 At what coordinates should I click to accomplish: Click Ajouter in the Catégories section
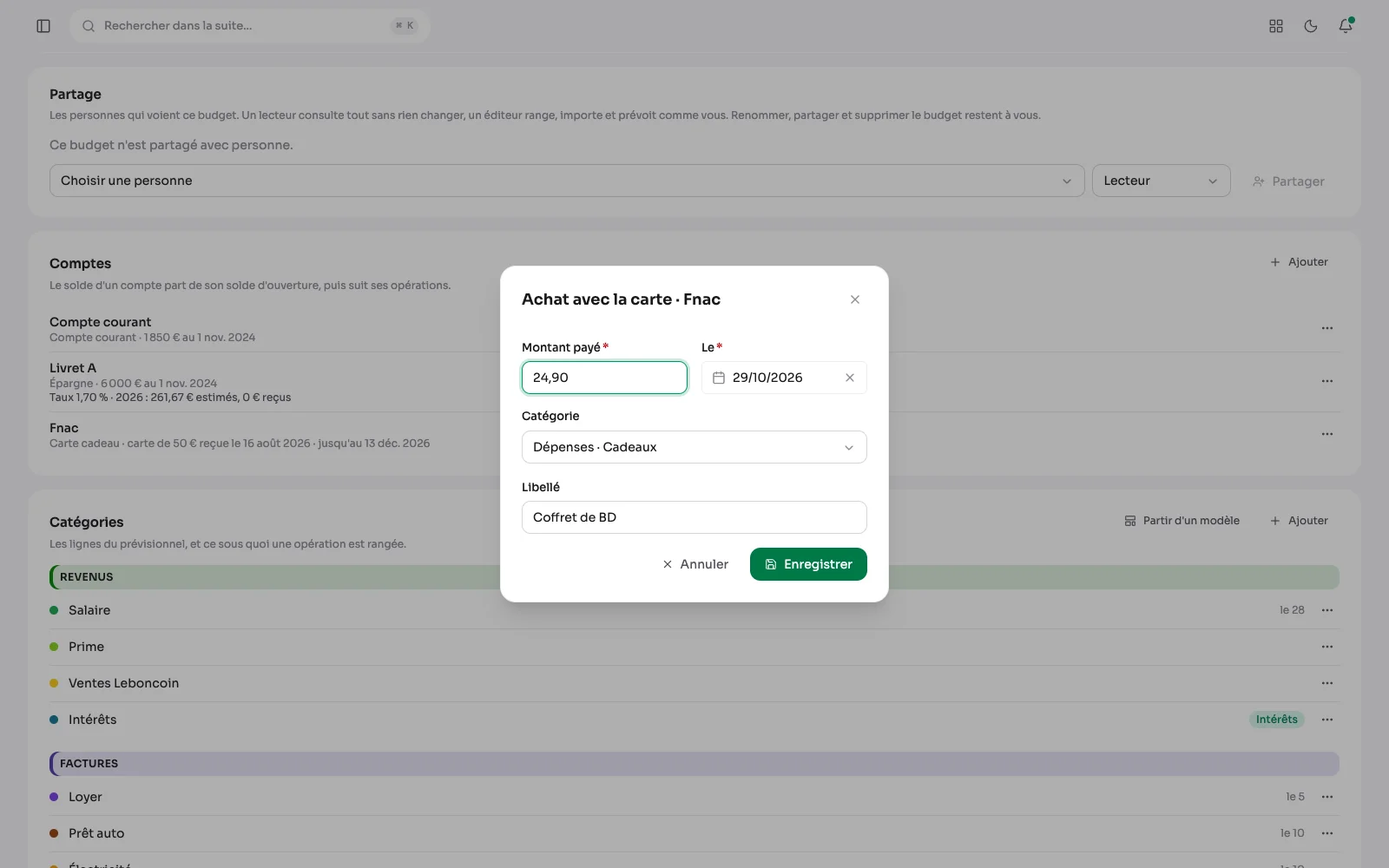tap(1300, 521)
